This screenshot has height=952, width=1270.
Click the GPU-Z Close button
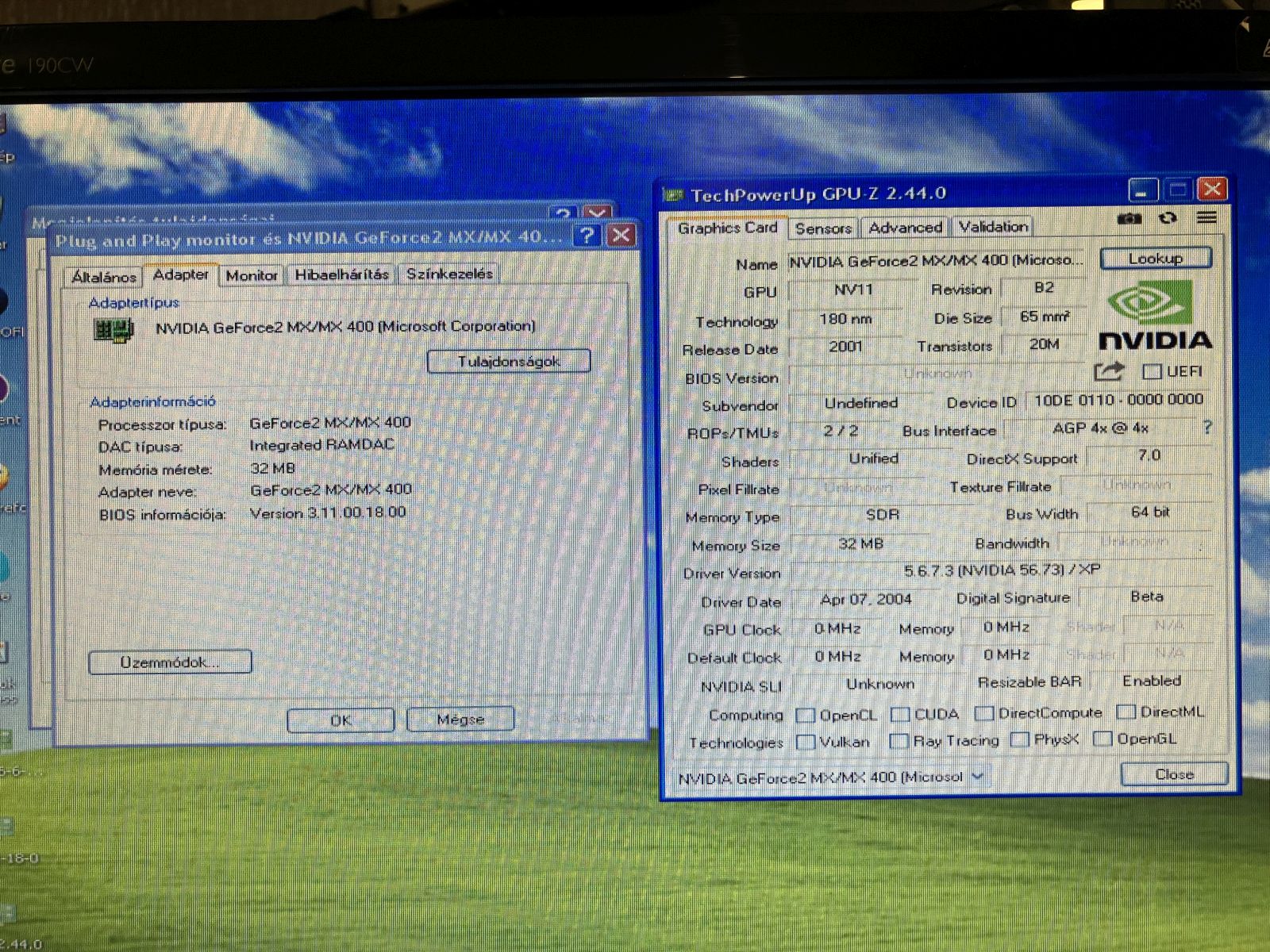[x=1174, y=774]
